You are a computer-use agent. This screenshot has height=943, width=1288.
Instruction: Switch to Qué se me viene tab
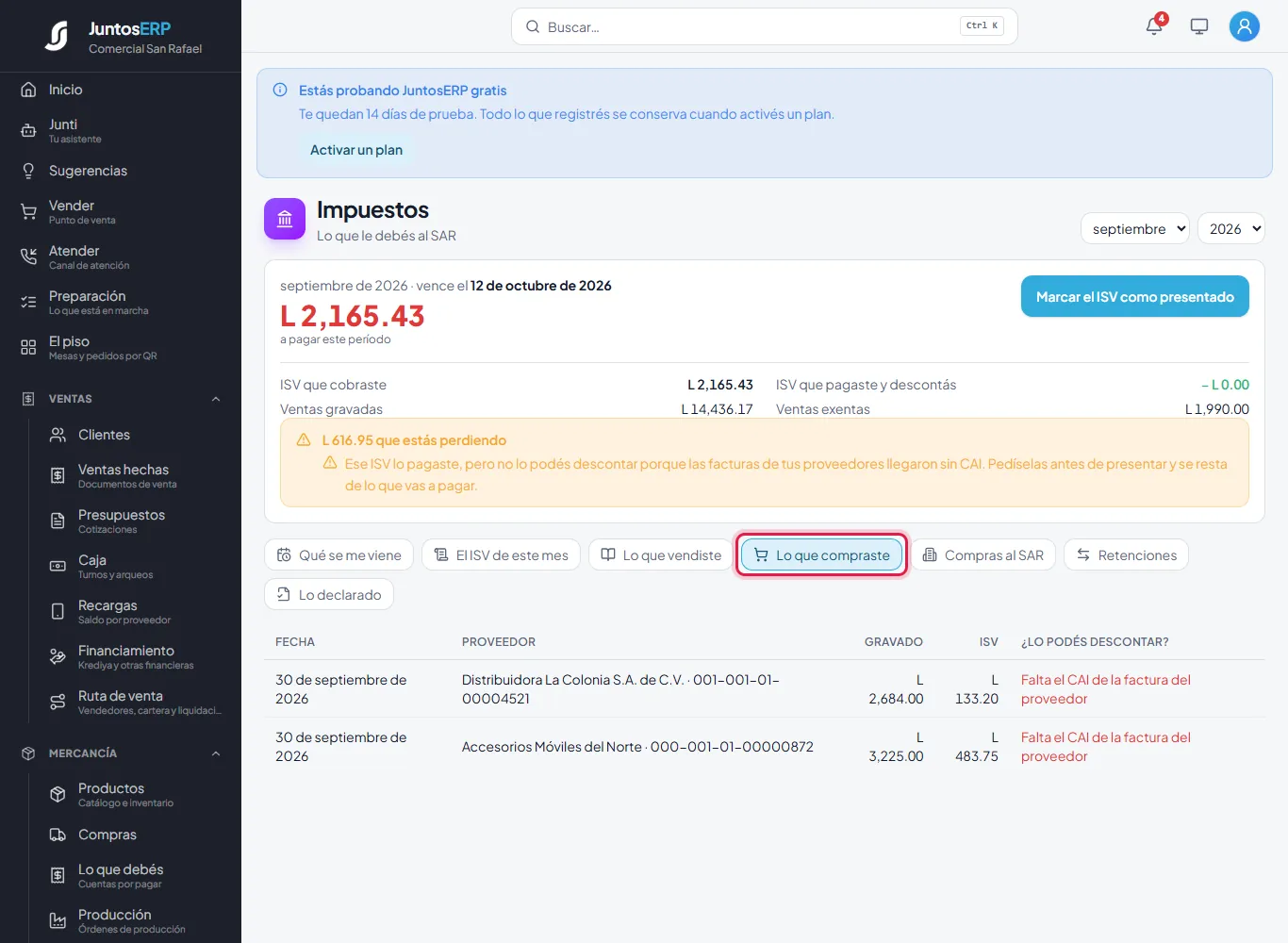pos(339,555)
